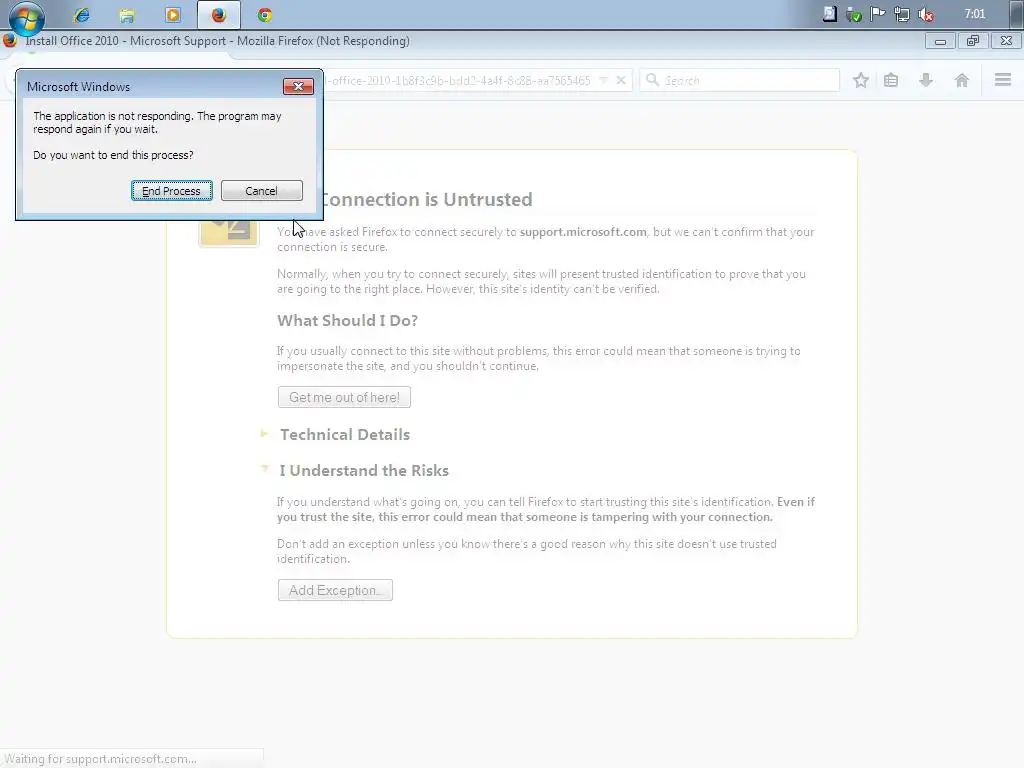Click the Add Exception button
Screen dimensions: 1024x768
click(335, 590)
